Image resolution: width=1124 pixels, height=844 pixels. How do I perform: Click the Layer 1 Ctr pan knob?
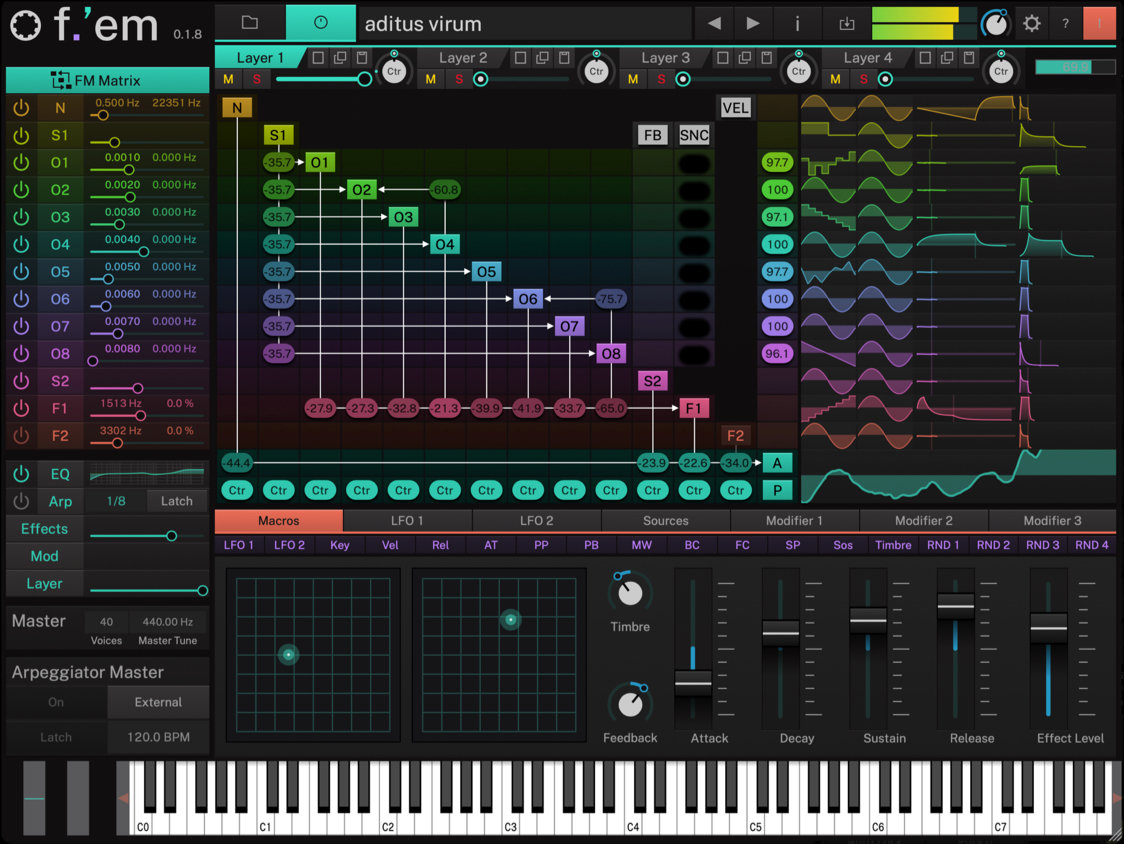[394, 70]
